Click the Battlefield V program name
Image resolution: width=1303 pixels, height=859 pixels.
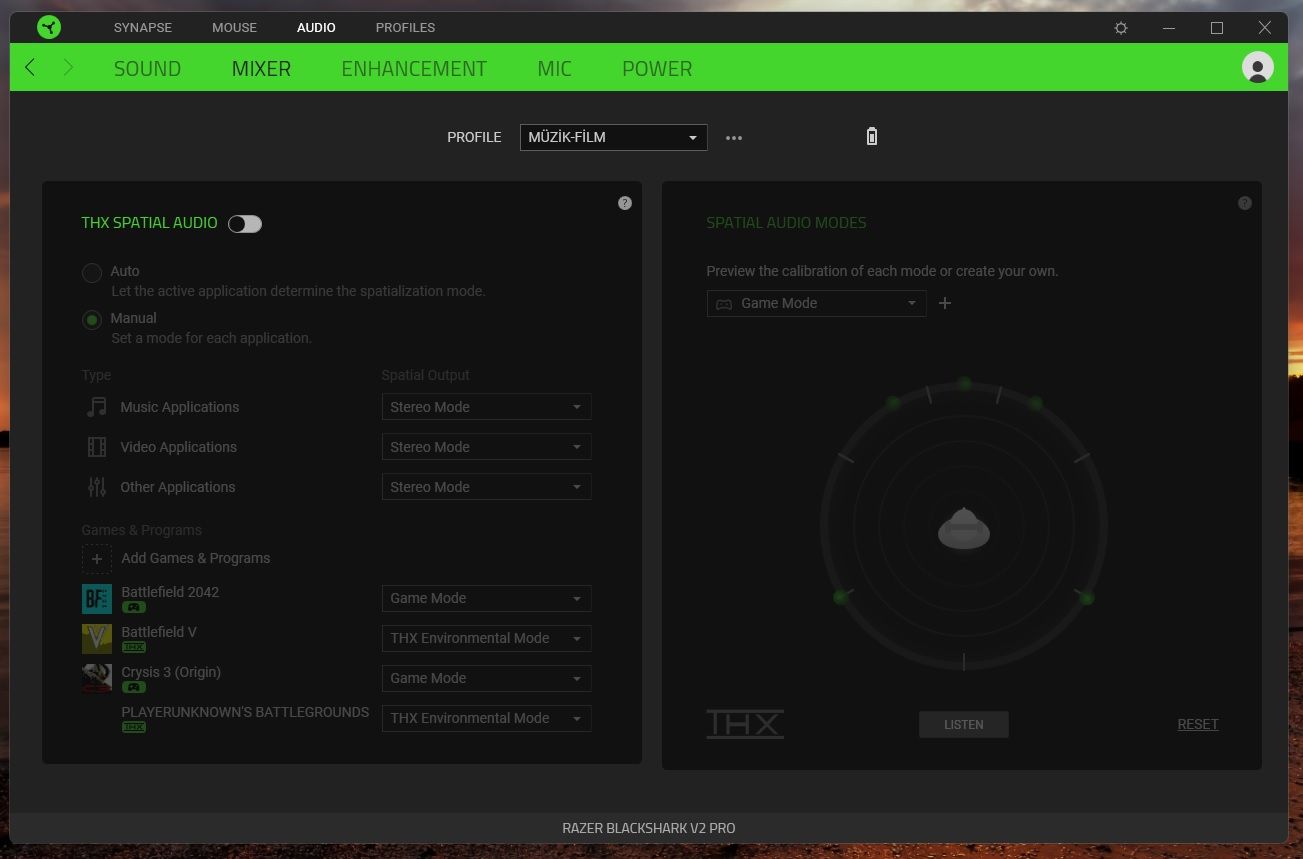point(159,632)
